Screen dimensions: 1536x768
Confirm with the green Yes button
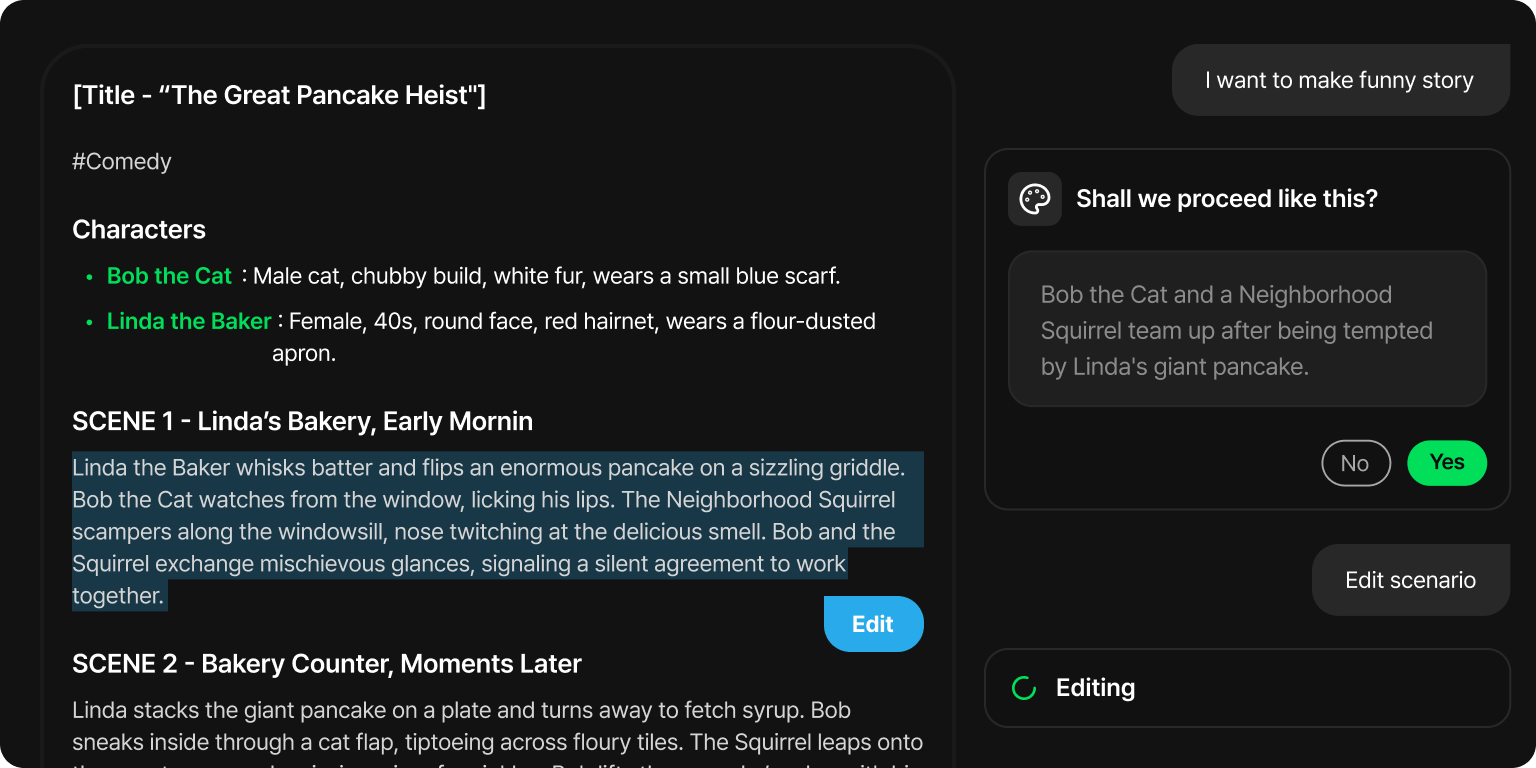pyautogui.click(x=1447, y=463)
